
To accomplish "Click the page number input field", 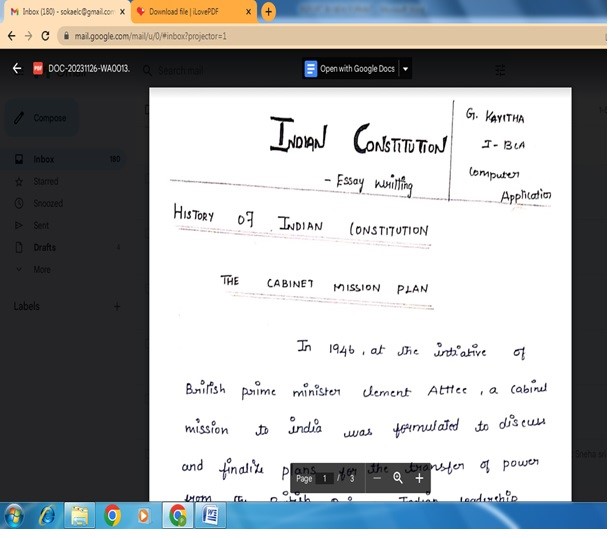I will coord(326,479).
